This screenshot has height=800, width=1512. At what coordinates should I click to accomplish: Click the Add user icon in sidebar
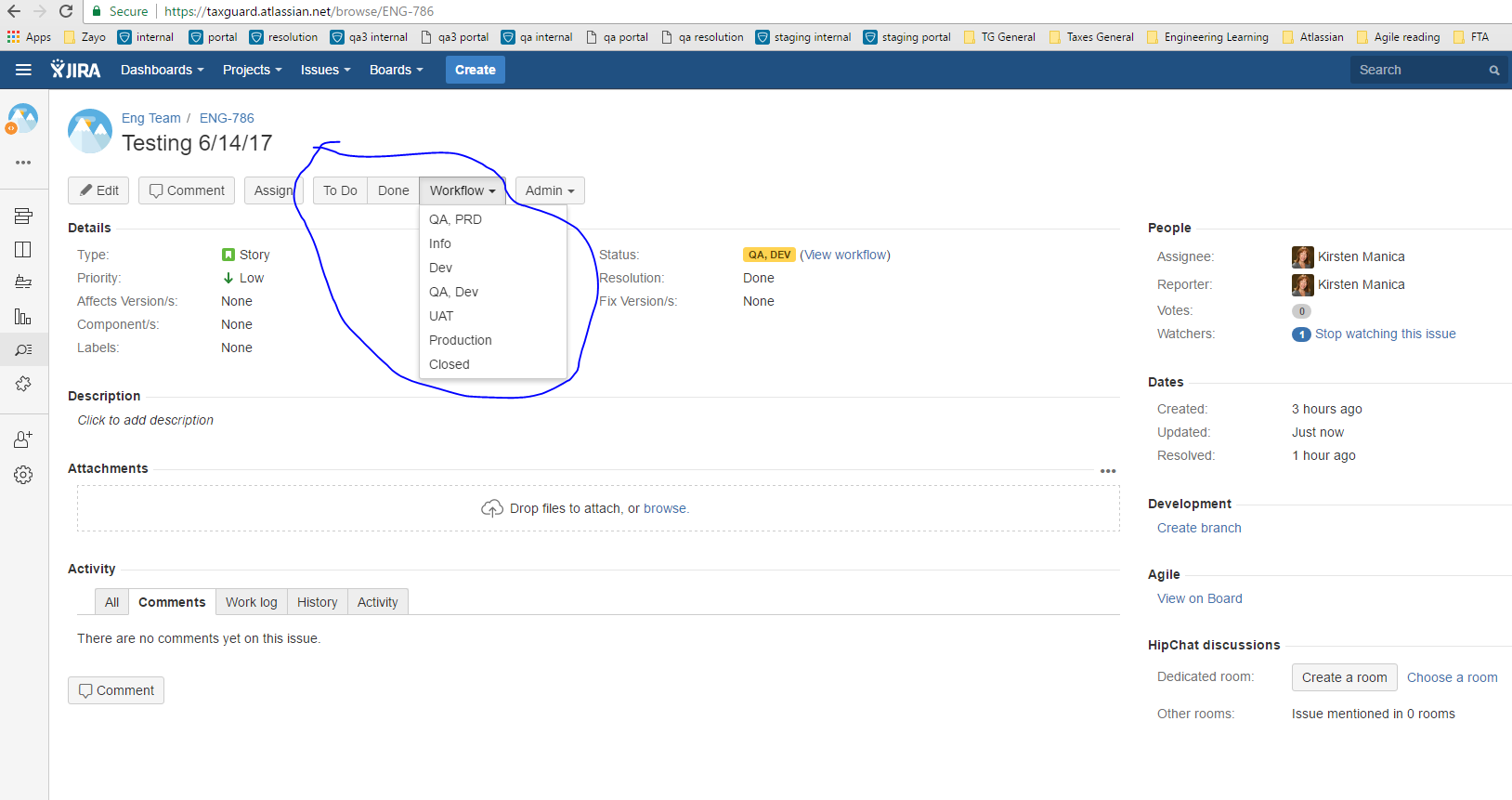click(23, 439)
